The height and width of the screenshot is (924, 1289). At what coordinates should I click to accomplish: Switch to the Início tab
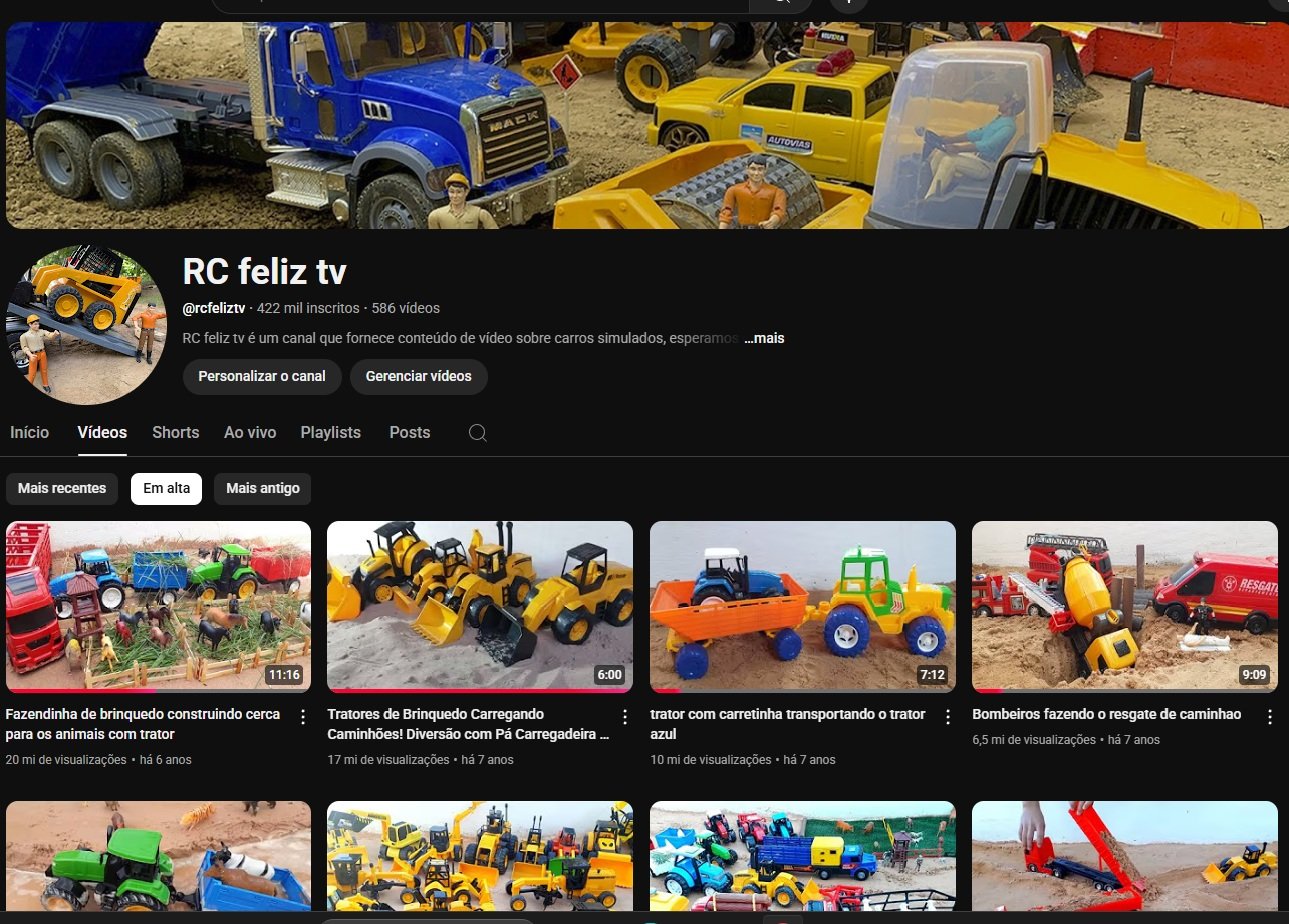(x=29, y=432)
